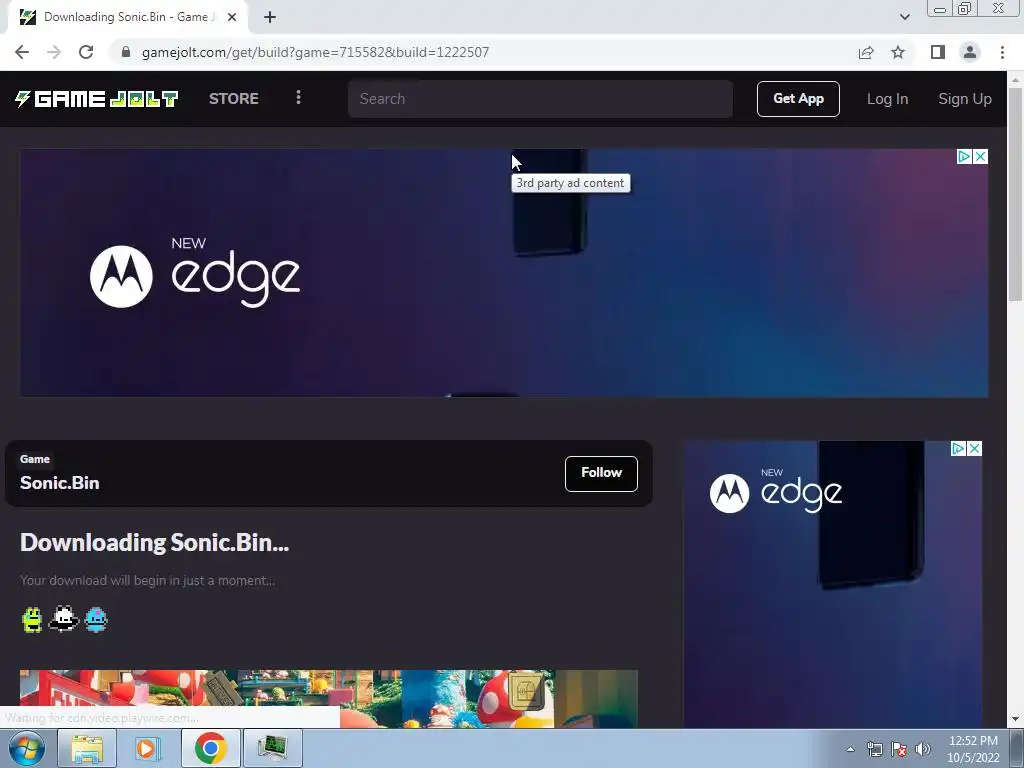
Task: Click the scrollbar down arrow
Action: point(1016,720)
